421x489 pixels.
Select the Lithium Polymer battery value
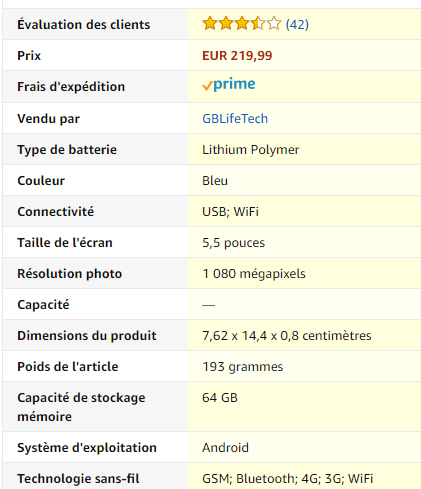coord(251,150)
